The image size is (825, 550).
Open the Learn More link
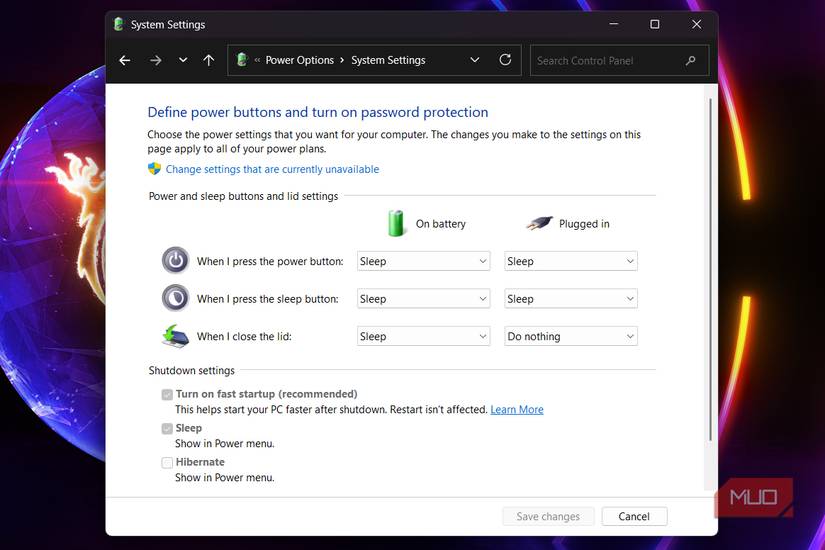pyautogui.click(x=517, y=409)
